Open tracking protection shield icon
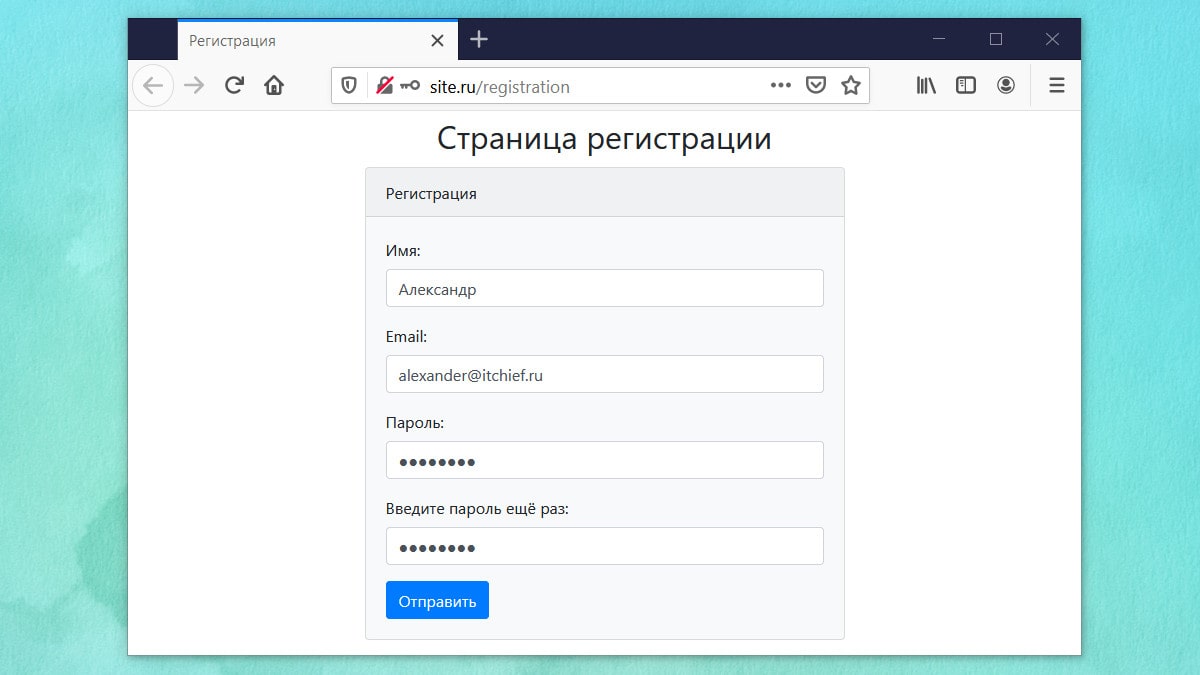 pyautogui.click(x=349, y=86)
